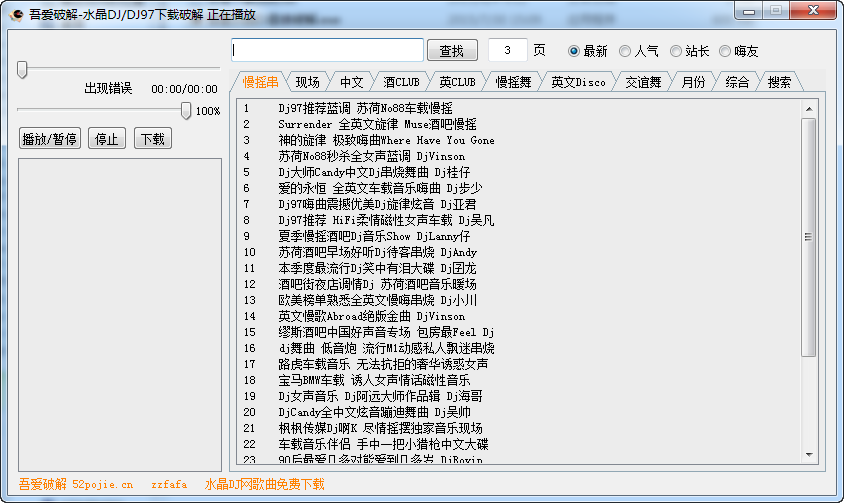The image size is (844, 503).
Task: Select the 嗨友 radio option
Action: point(725,51)
